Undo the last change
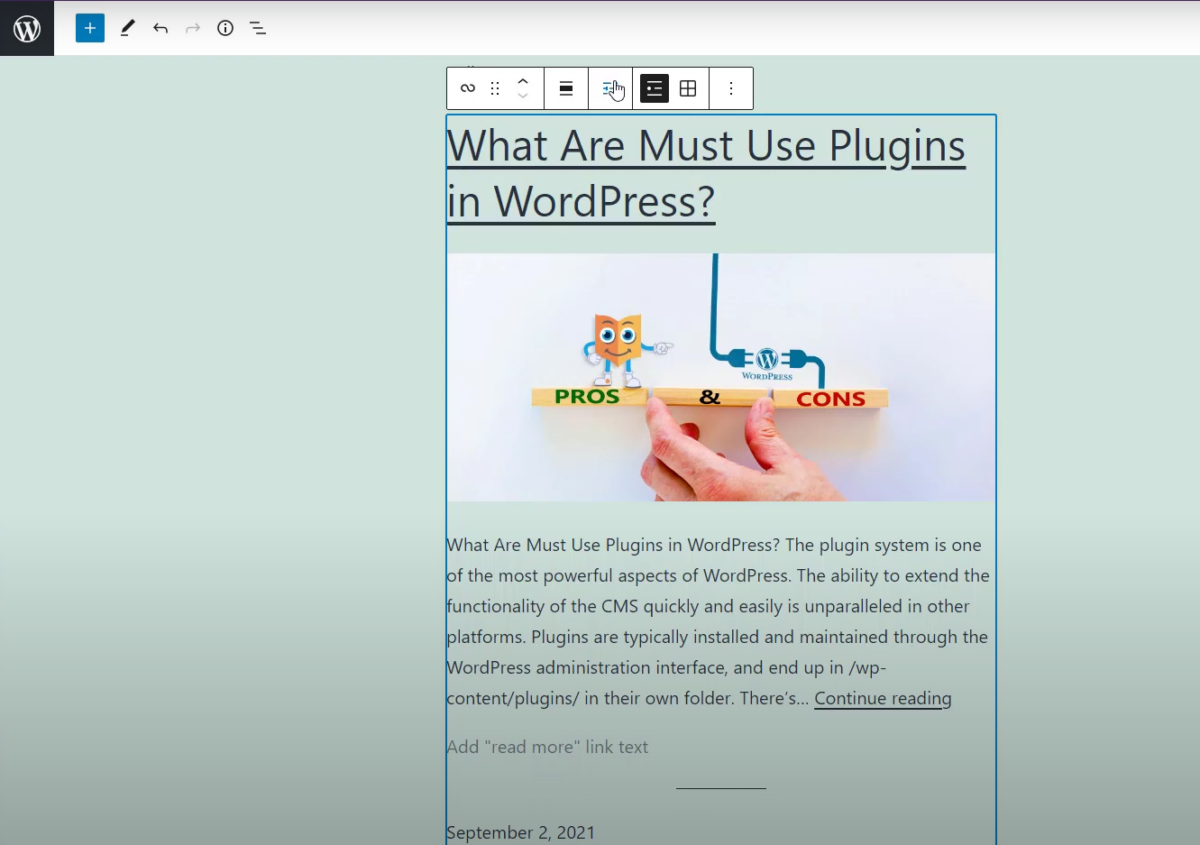Screen dimensions: 1200x845 [x=160, y=28]
